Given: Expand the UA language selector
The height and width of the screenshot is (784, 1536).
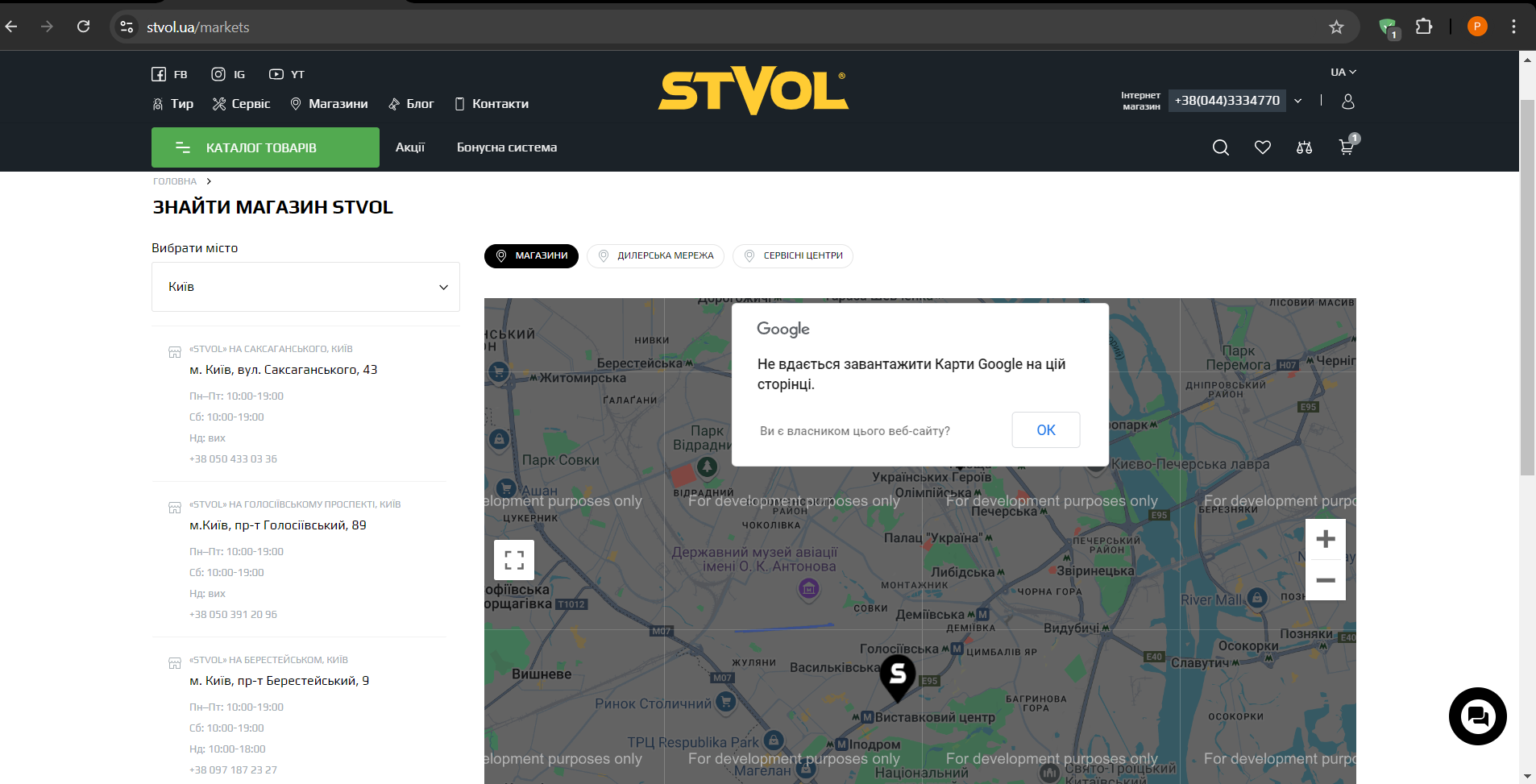Looking at the screenshot, I should tap(1343, 72).
